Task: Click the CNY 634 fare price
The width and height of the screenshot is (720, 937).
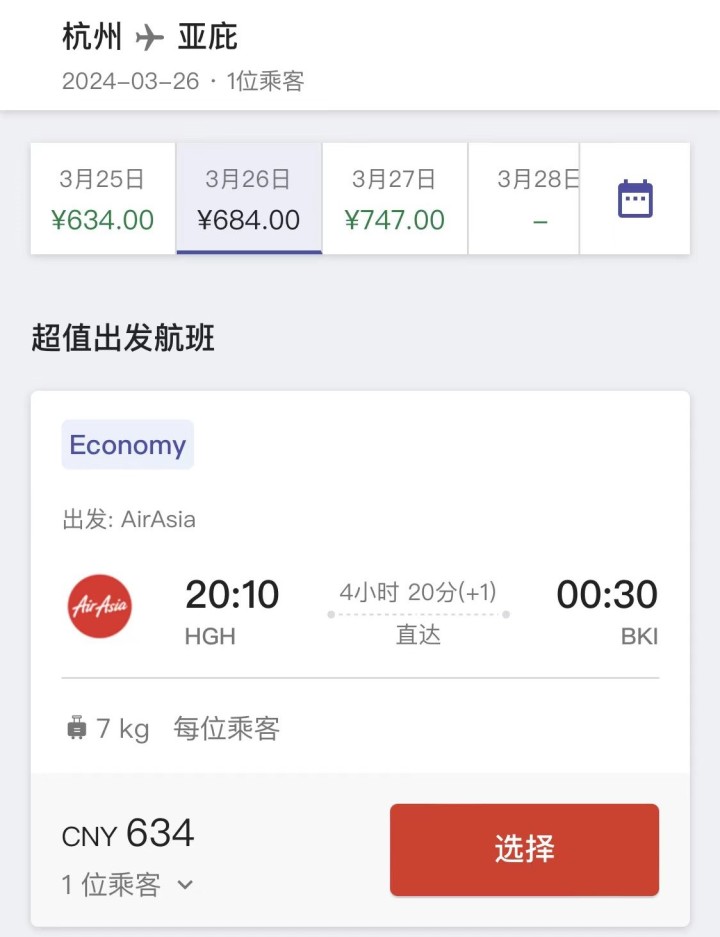Action: (x=128, y=833)
